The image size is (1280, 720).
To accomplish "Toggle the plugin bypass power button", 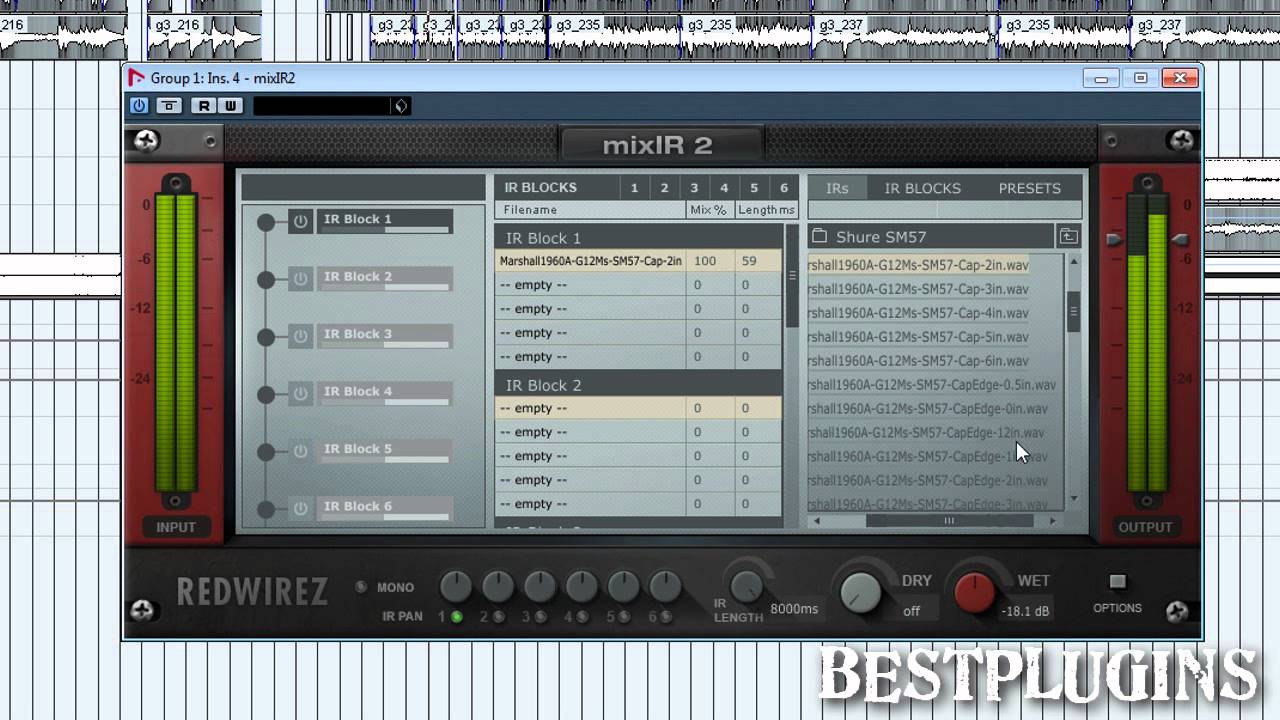I will (139, 105).
